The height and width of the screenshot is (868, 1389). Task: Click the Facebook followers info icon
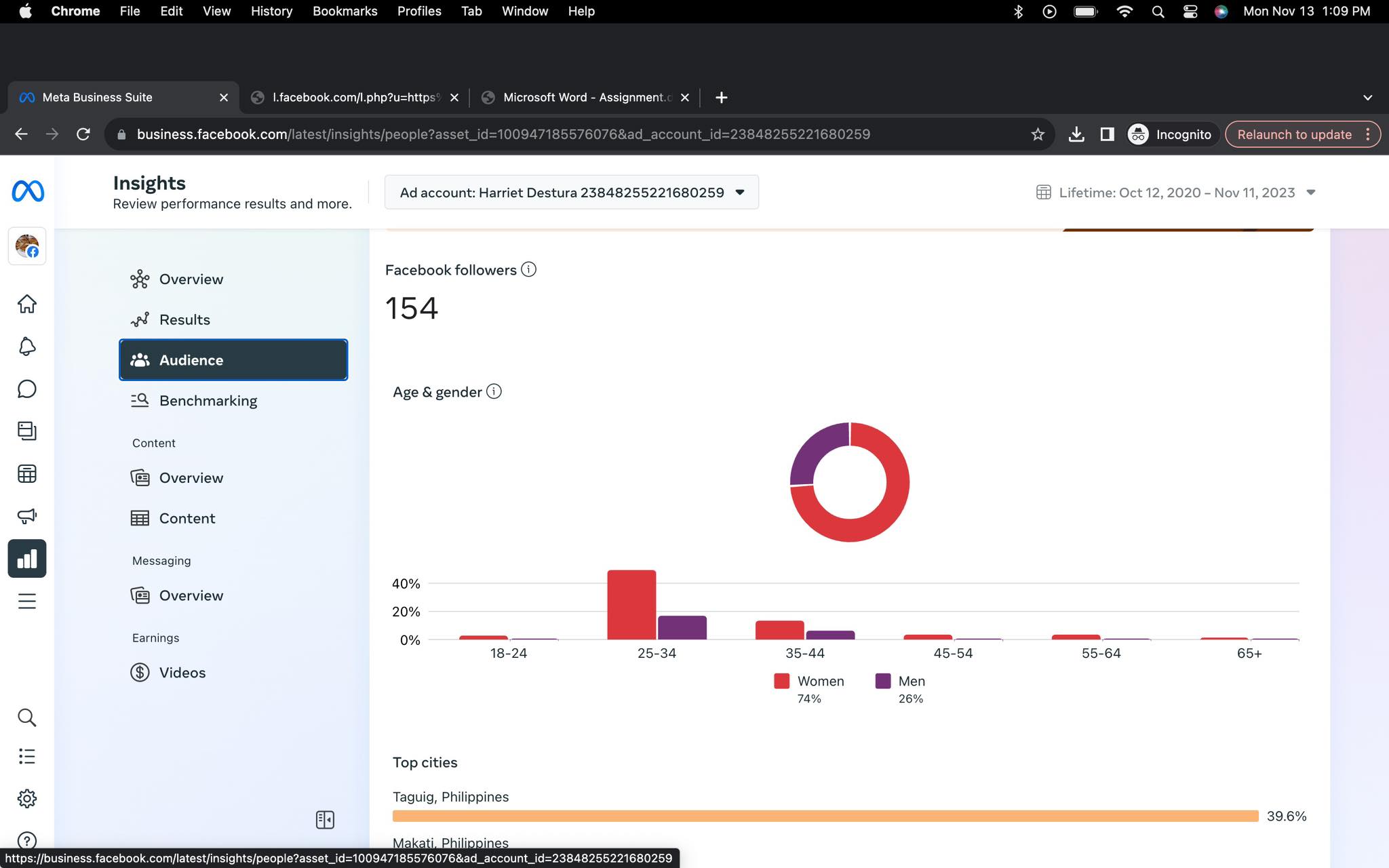click(x=528, y=269)
